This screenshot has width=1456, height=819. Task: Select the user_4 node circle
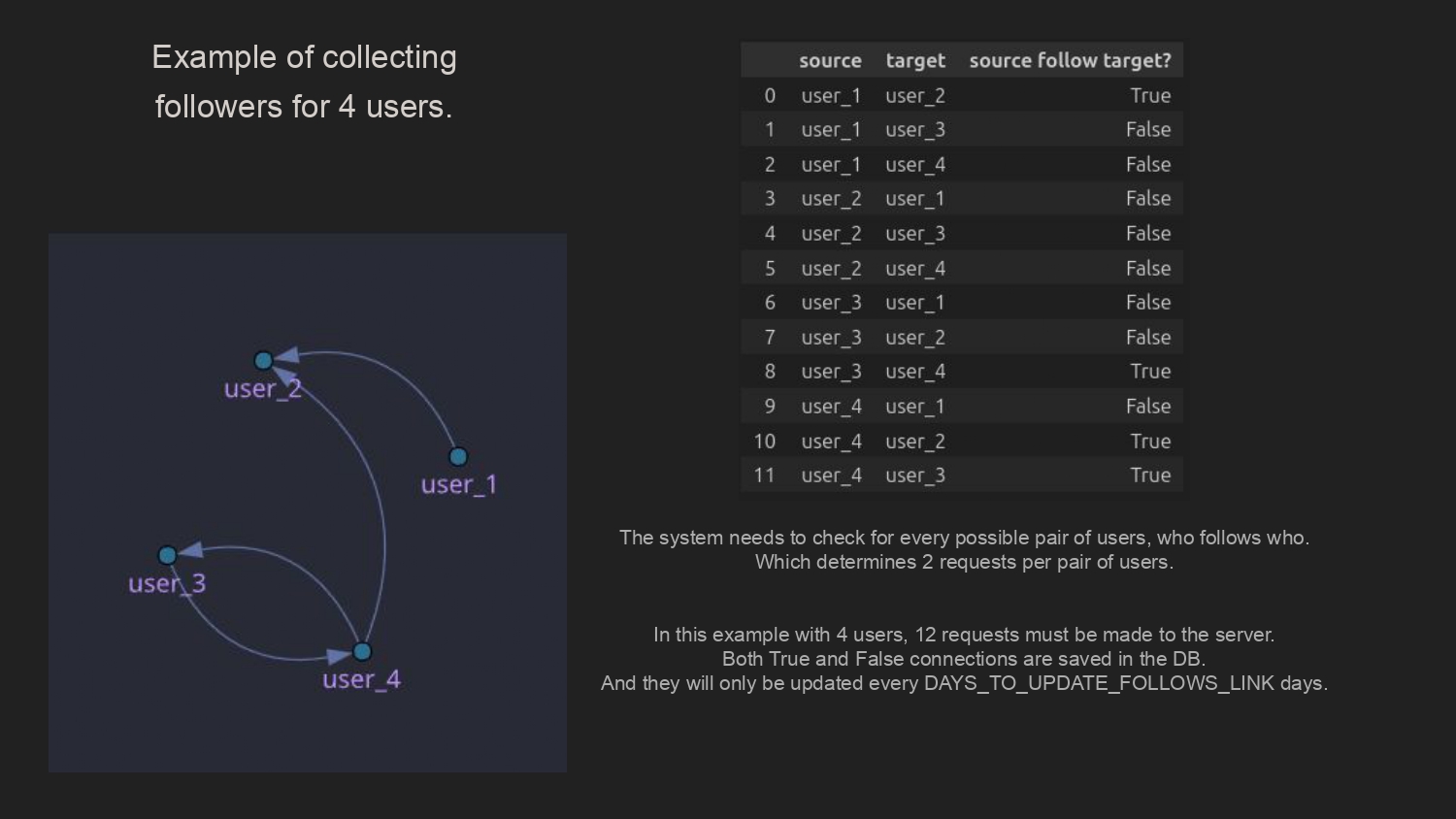click(x=362, y=651)
